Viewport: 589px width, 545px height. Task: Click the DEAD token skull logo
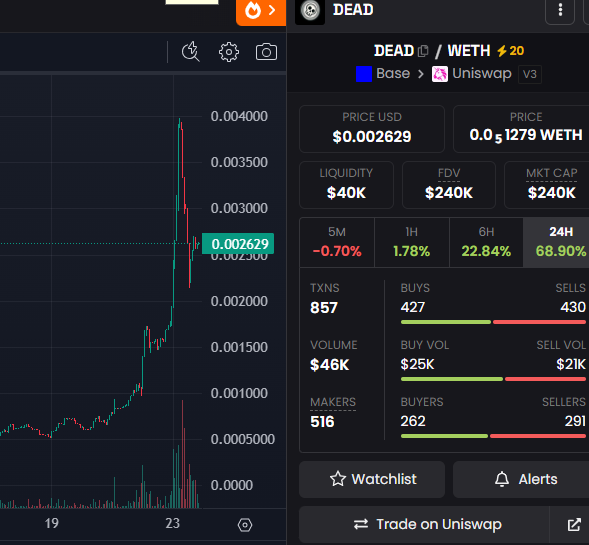click(310, 11)
